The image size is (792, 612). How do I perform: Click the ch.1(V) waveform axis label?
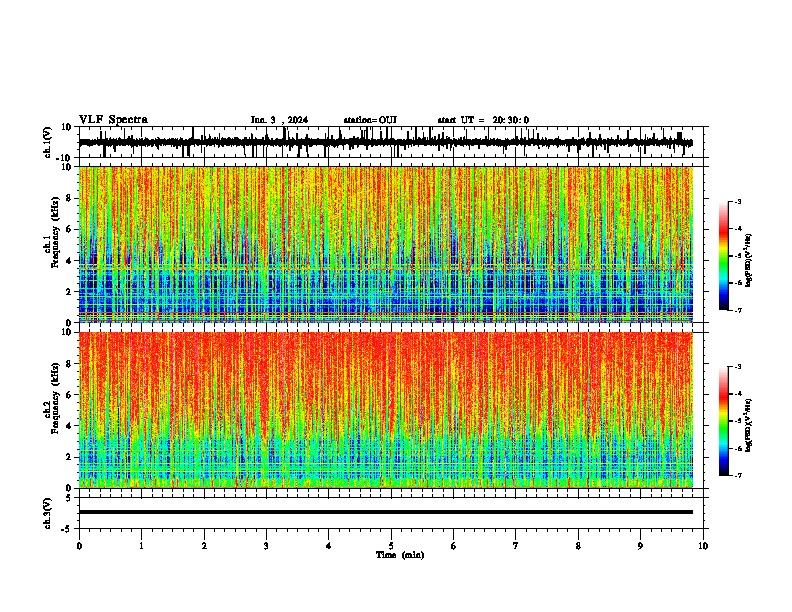47,142
